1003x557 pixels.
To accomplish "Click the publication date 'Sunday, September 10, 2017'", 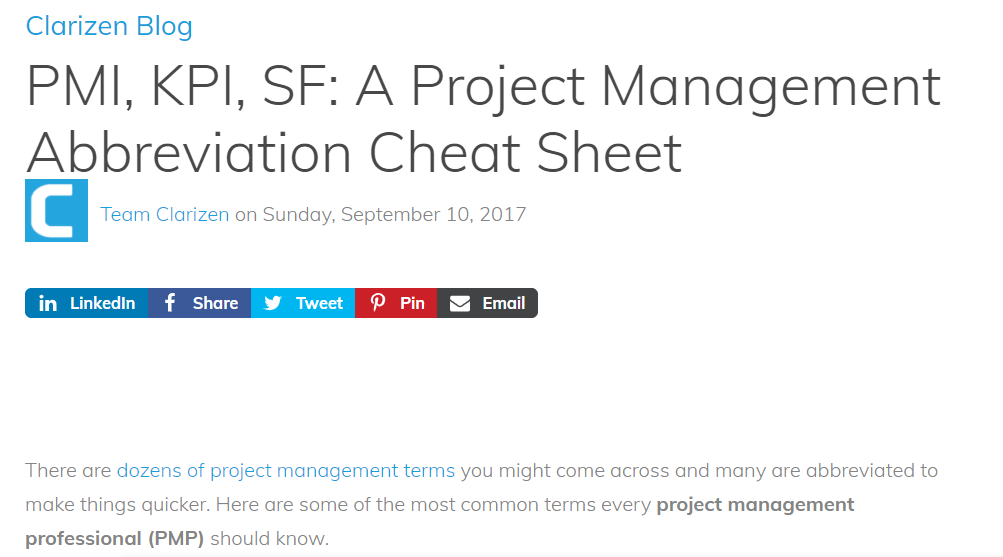I will pos(394,214).
